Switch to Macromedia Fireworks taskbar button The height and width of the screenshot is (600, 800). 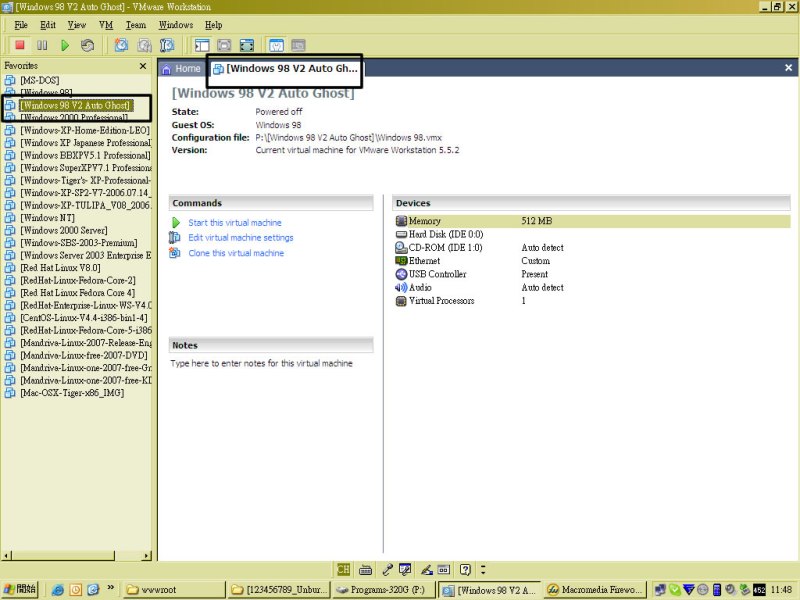[x=595, y=590]
